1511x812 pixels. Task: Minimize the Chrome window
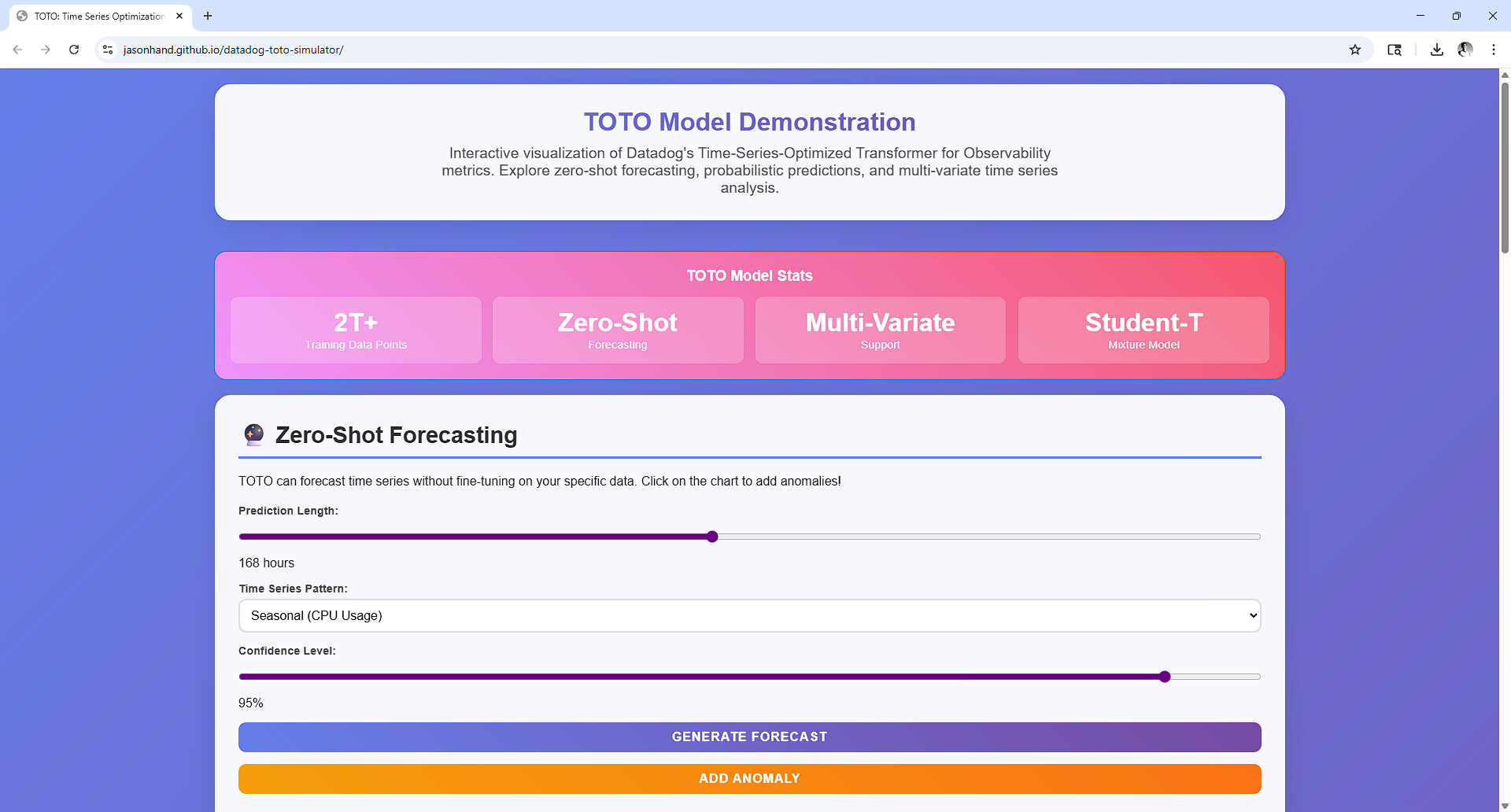[1420, 16]
